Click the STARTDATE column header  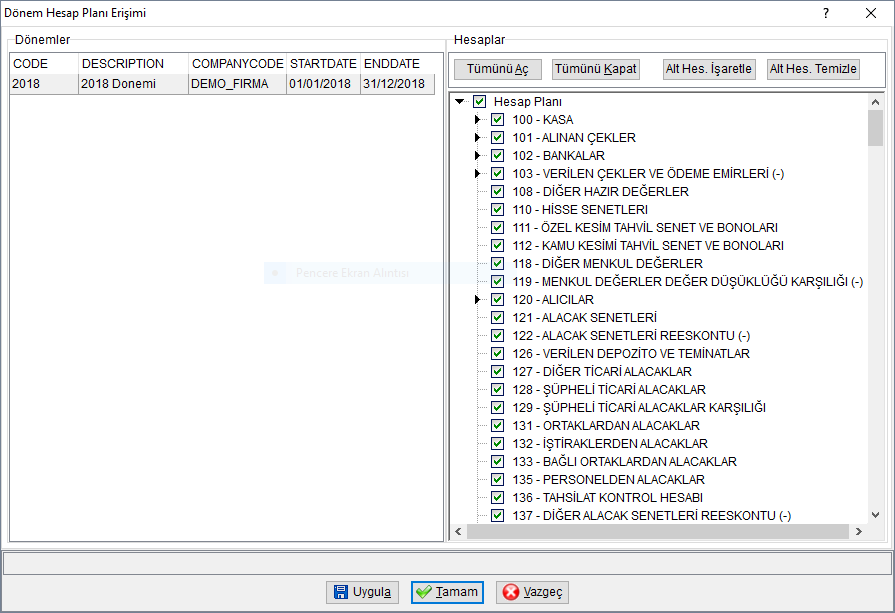(323, 64)
